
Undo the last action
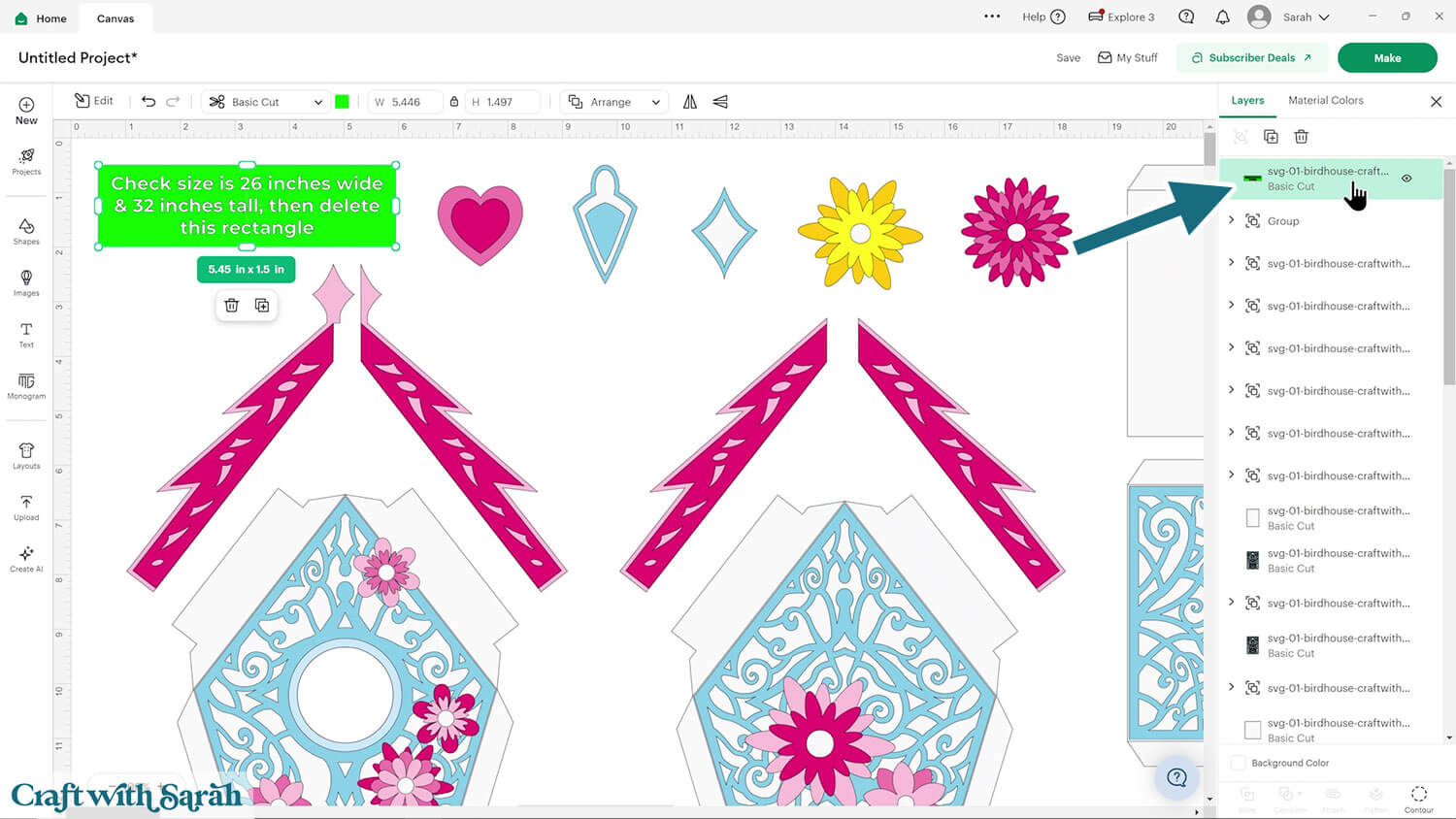(x=149, y=101)
